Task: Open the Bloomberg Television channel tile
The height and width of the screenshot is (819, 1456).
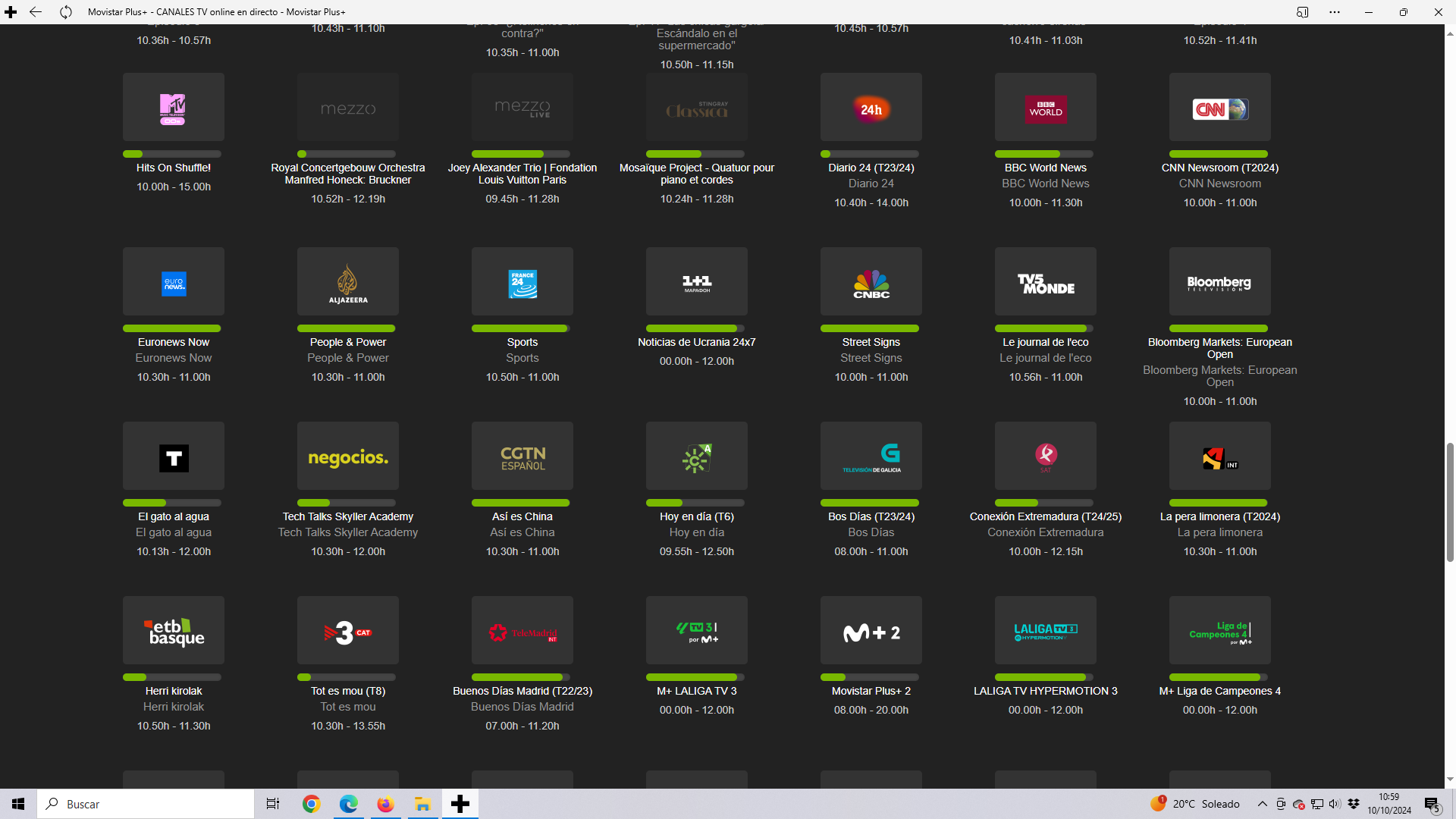Action: coord(1220,281)
